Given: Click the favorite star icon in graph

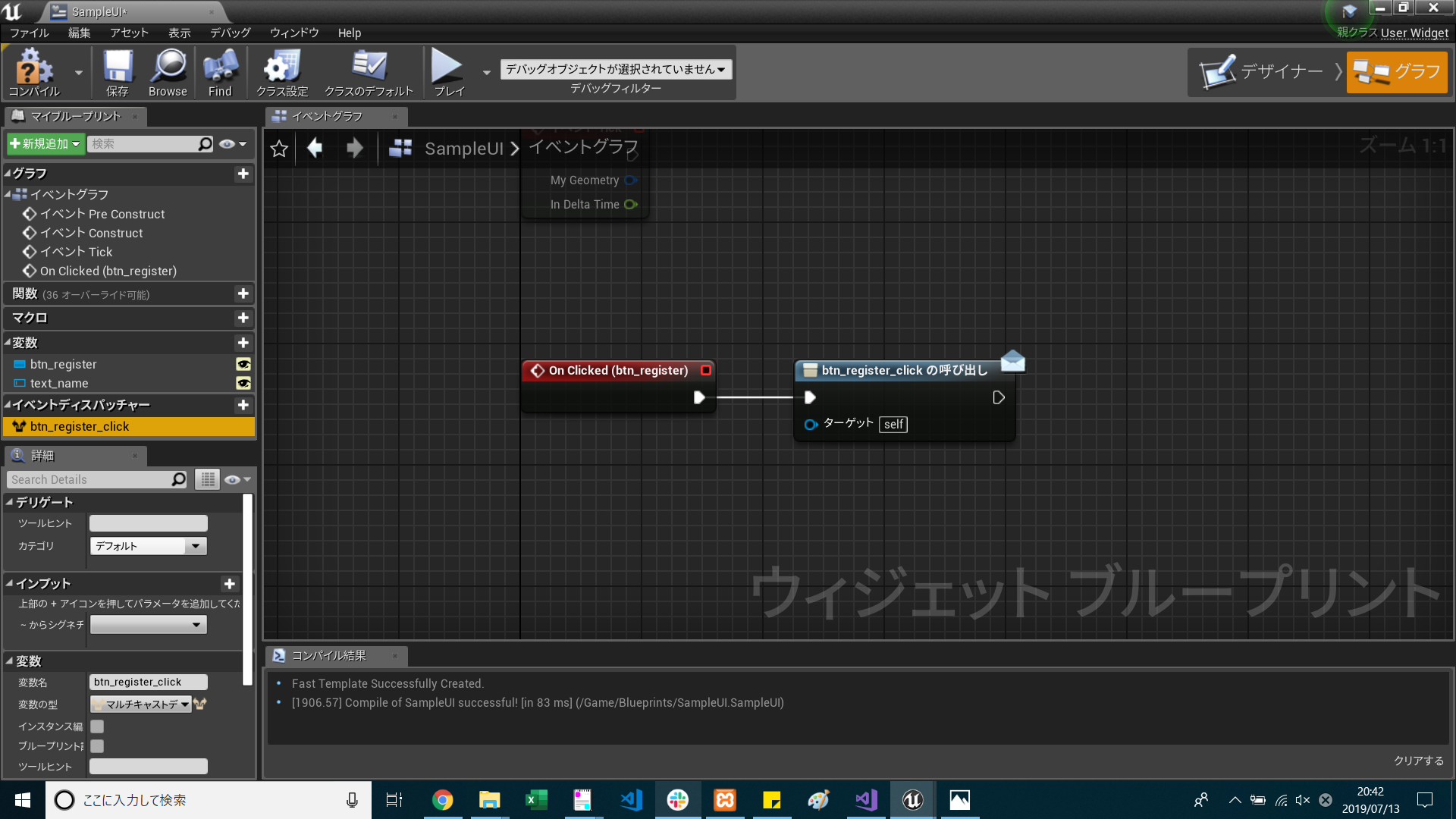Looking at the screenshot, I should pyautogui.click(x=279, y=149).
